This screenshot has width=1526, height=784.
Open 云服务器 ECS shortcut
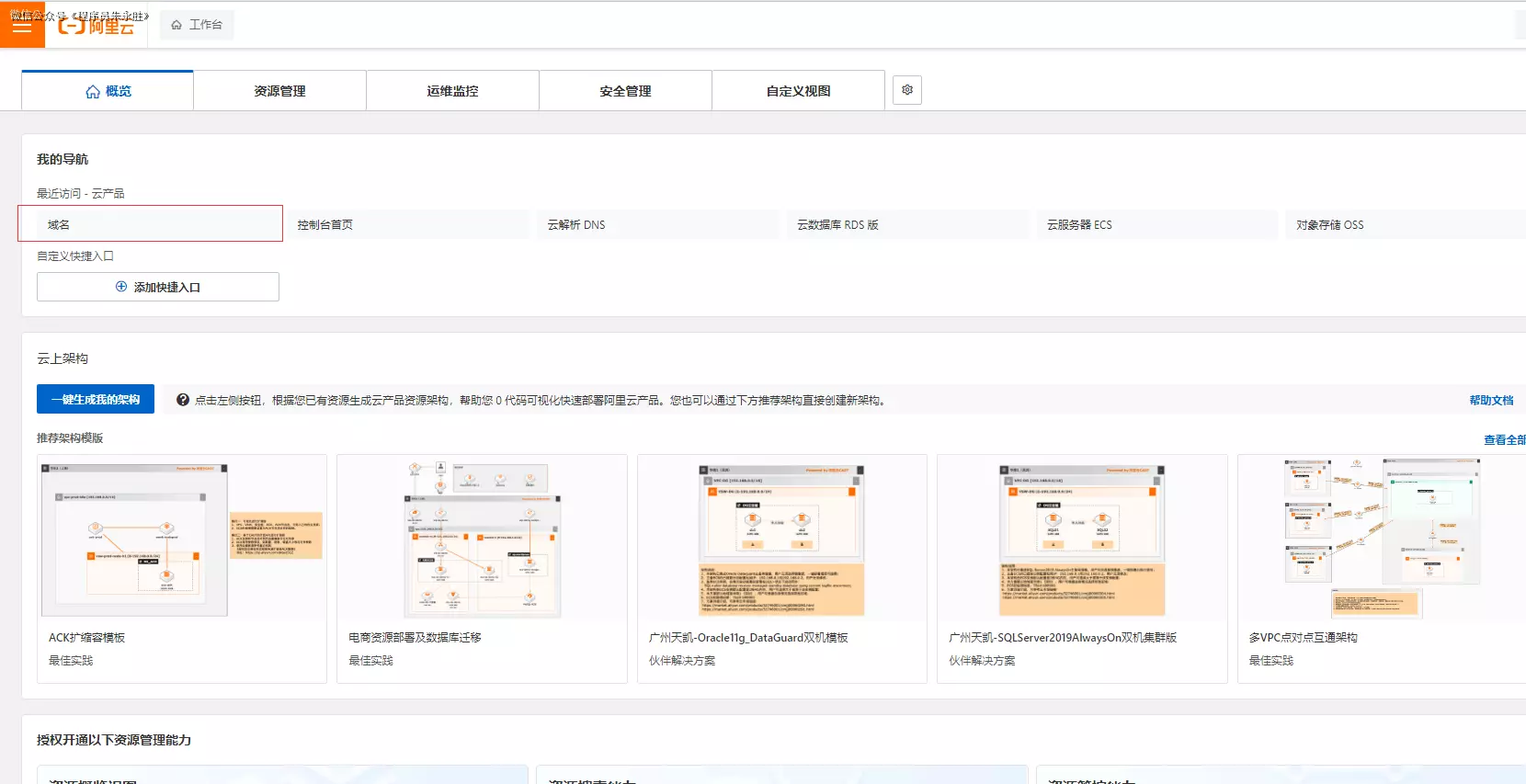[1157, 224]
